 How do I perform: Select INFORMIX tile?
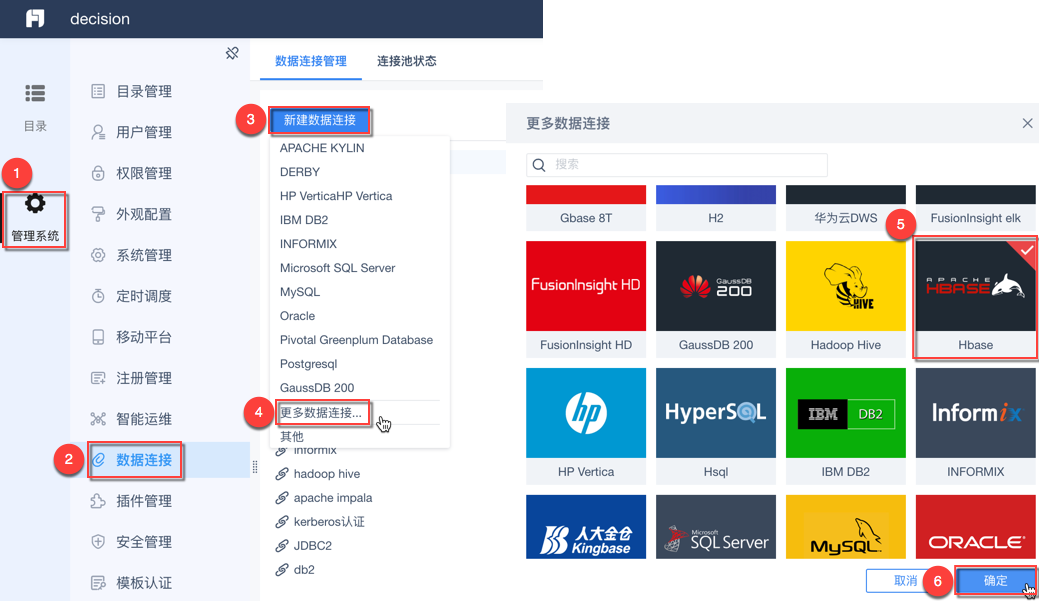pos(975,426)
